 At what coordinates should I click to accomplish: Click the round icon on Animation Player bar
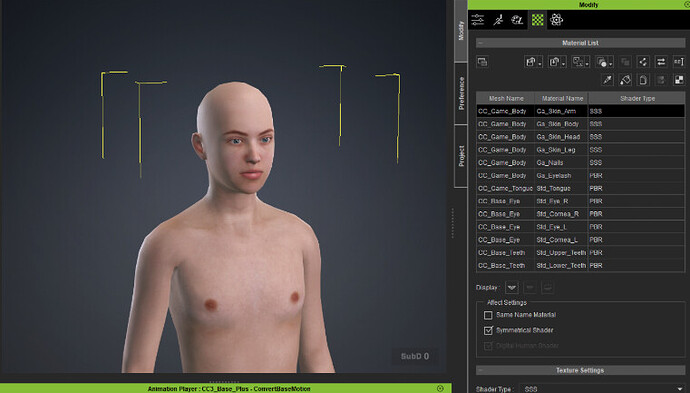[x=440, y=388]
